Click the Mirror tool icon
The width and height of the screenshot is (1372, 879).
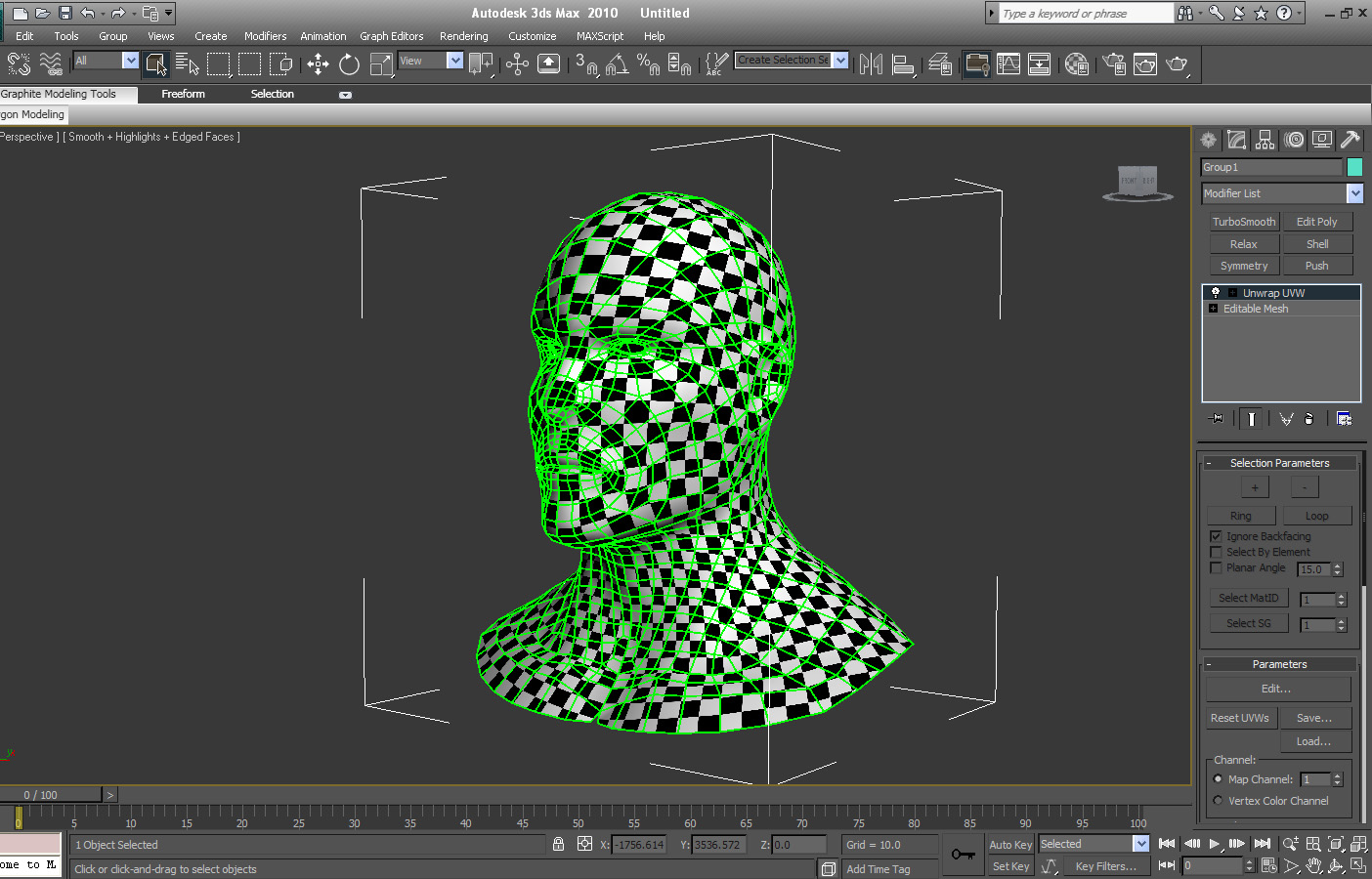click(871, 64)
